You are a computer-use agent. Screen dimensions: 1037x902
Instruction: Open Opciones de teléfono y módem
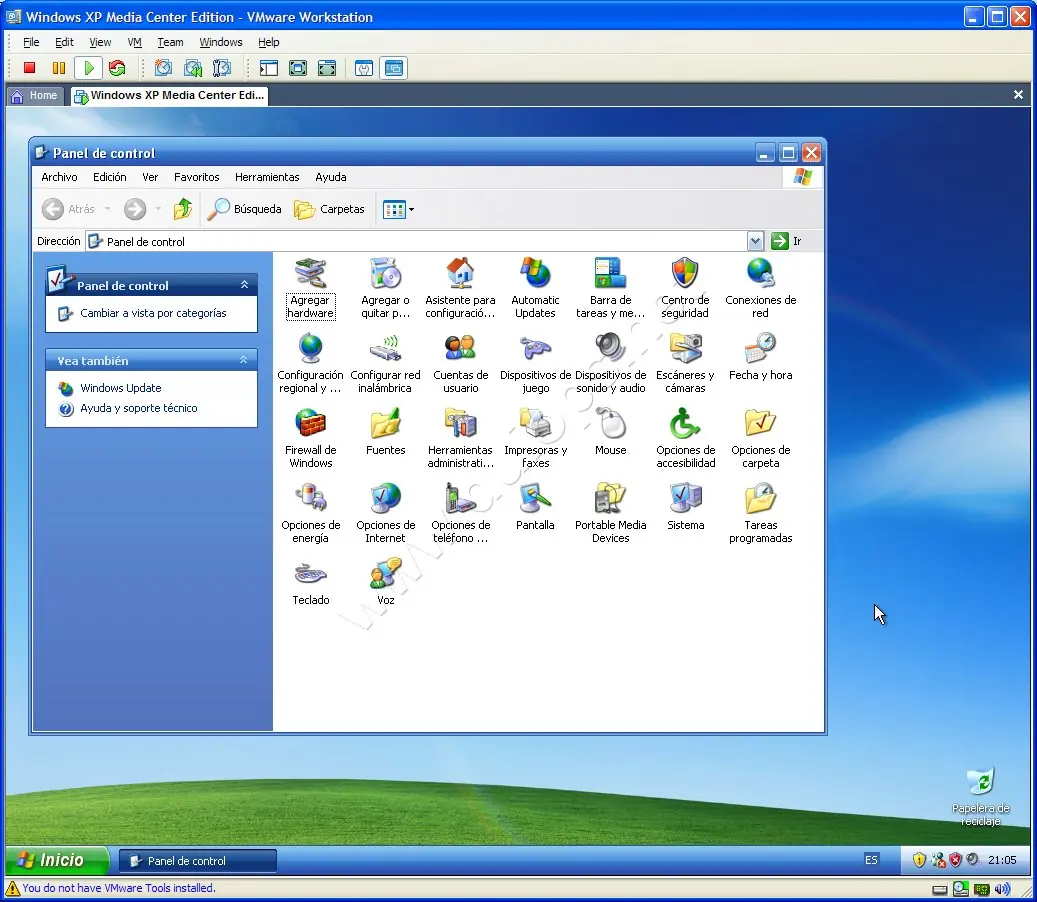coord(460,499)
